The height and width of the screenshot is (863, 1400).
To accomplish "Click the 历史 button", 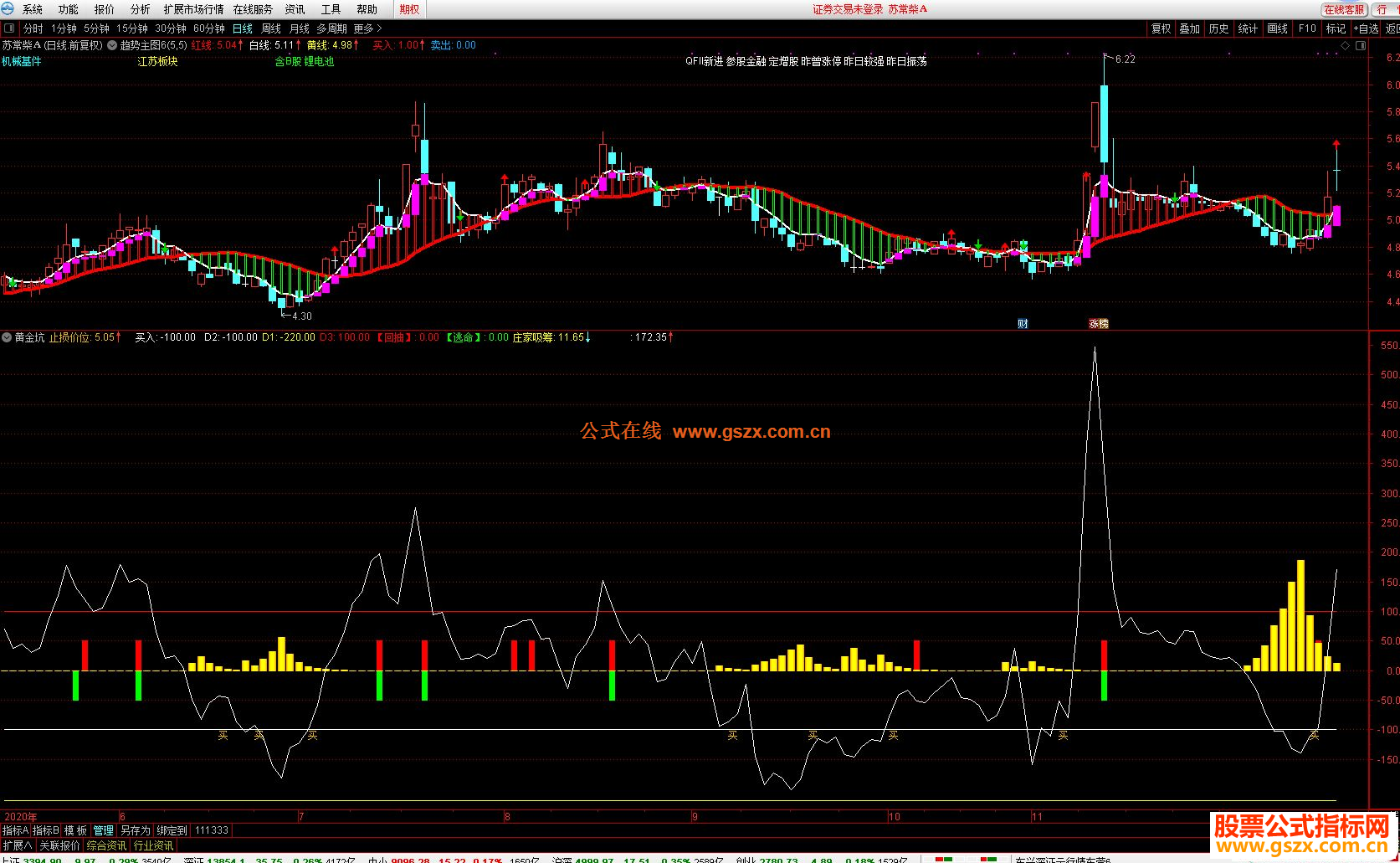I will coord(1218,28).
